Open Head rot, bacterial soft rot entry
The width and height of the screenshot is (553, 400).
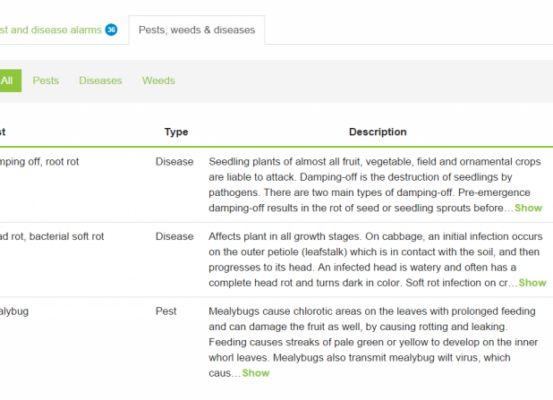(x=52, y=236)
